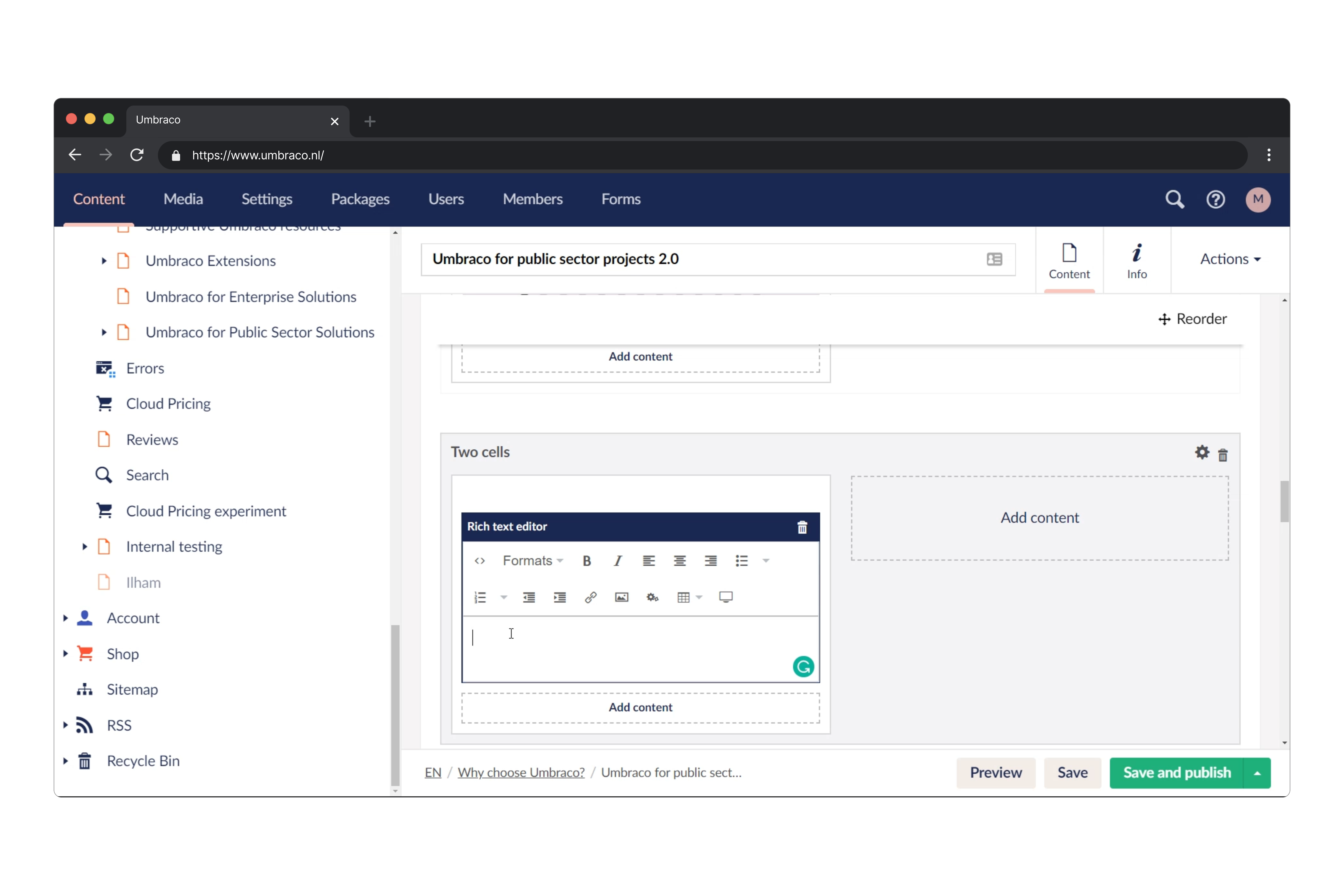This screenshot has width=1344, height=896.
Task: Switch to the Info tab
Action: pos(1137,261)
